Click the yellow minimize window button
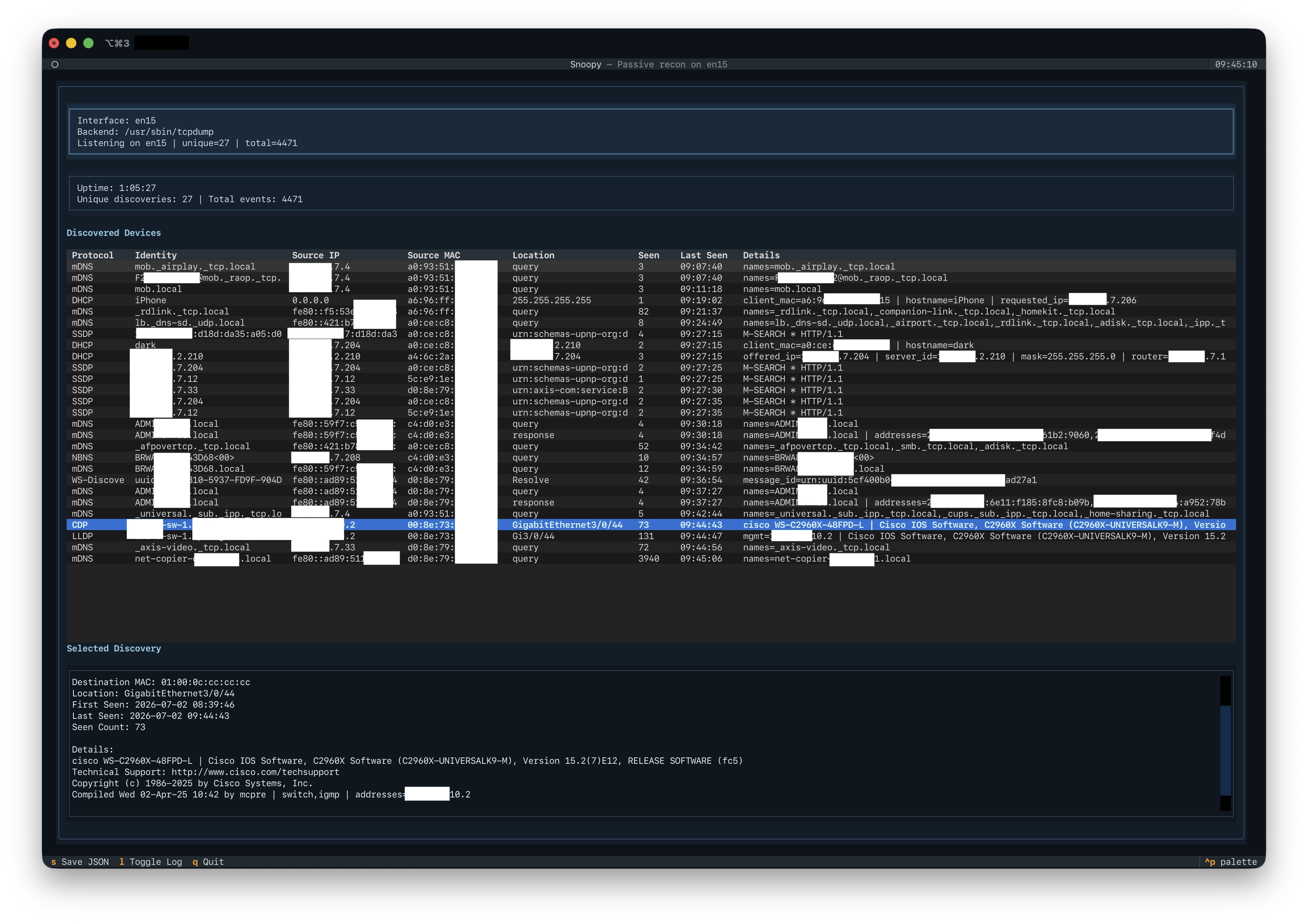 tap(71, 43)
